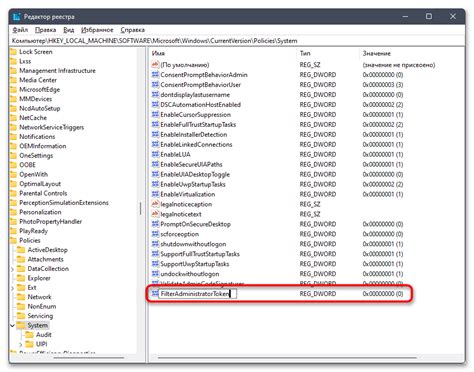Select the ActiveDesktop key in tree
This screenshot has width=474, height=372.
[x=47, y=250]
